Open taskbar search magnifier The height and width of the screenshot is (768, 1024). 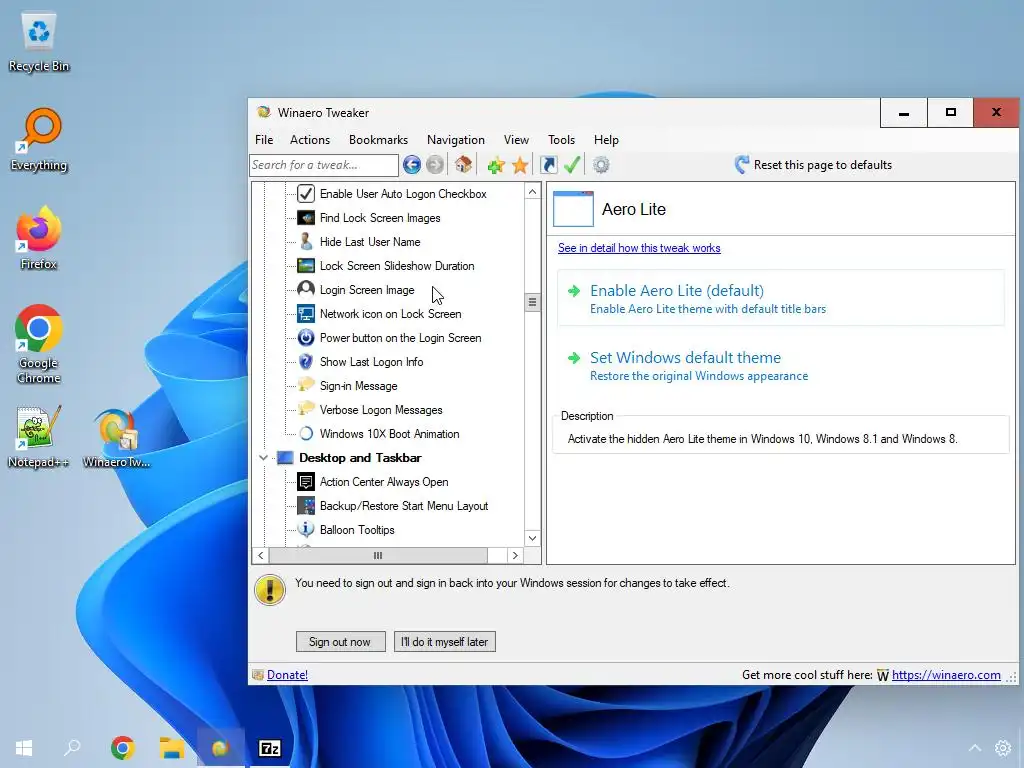[x=72, y=747]
